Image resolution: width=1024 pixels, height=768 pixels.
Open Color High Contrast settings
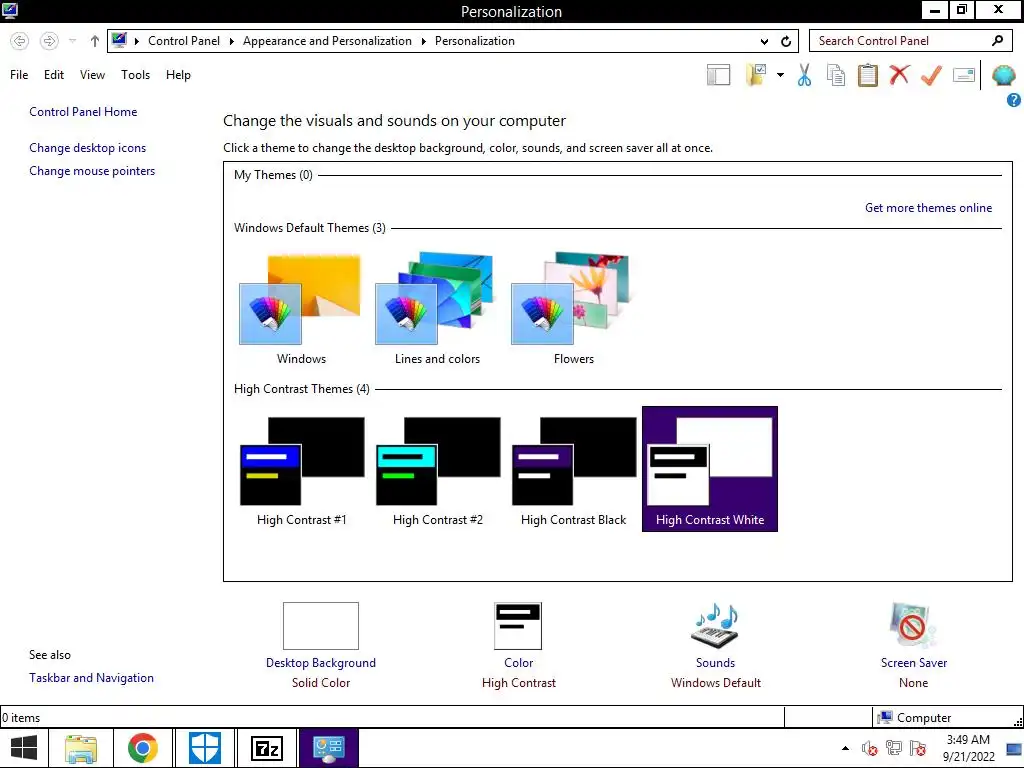pos(519,646)
